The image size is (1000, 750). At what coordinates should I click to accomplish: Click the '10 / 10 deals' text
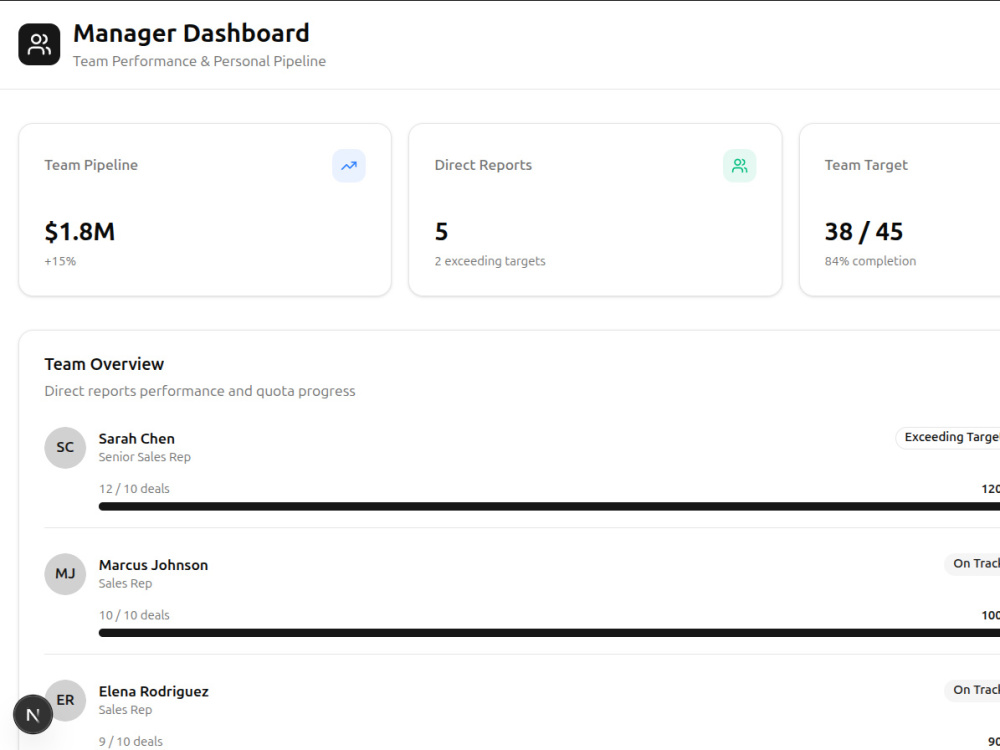(x=134, y=615)
